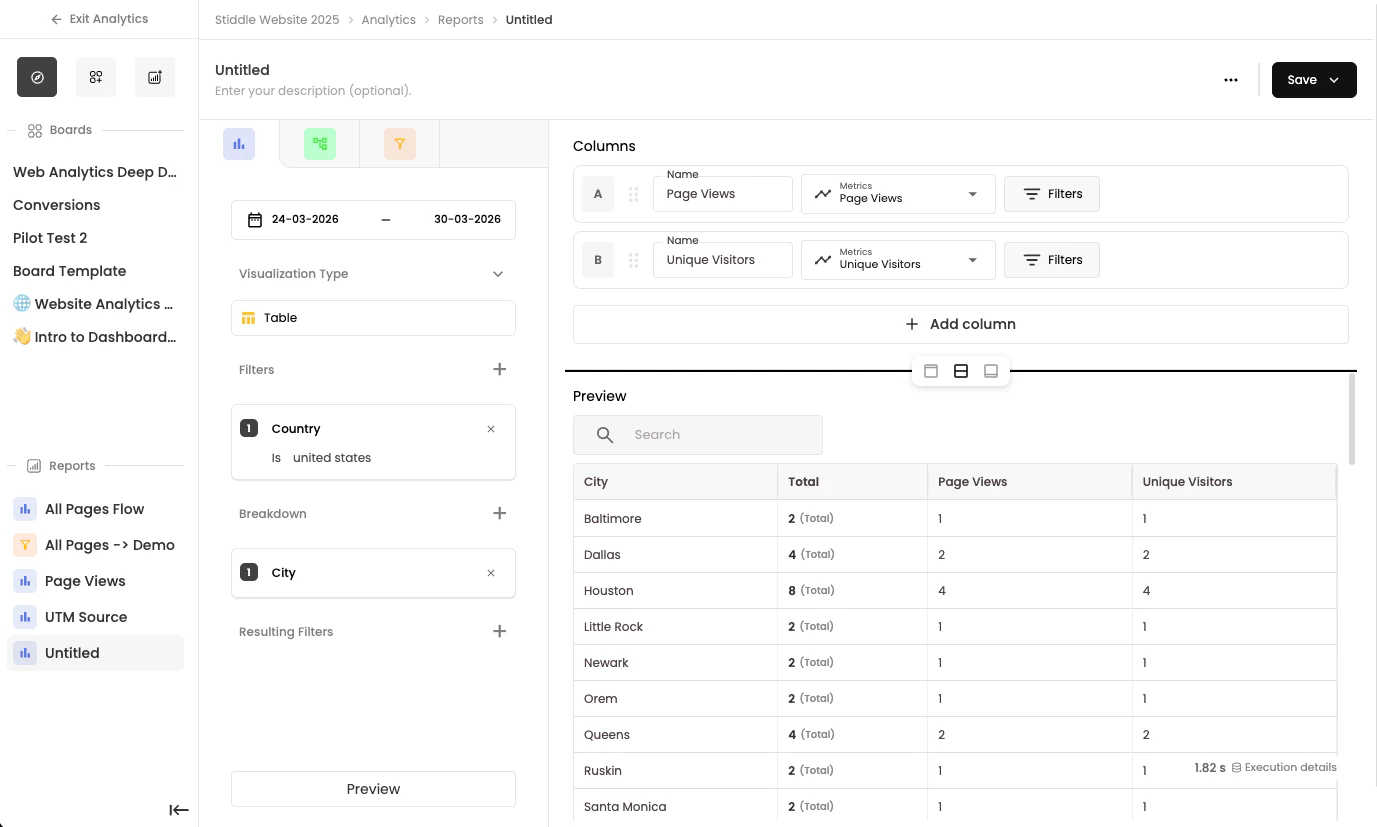Remove the Country filter
1377x827 pixels.
[x=491, y=429]
